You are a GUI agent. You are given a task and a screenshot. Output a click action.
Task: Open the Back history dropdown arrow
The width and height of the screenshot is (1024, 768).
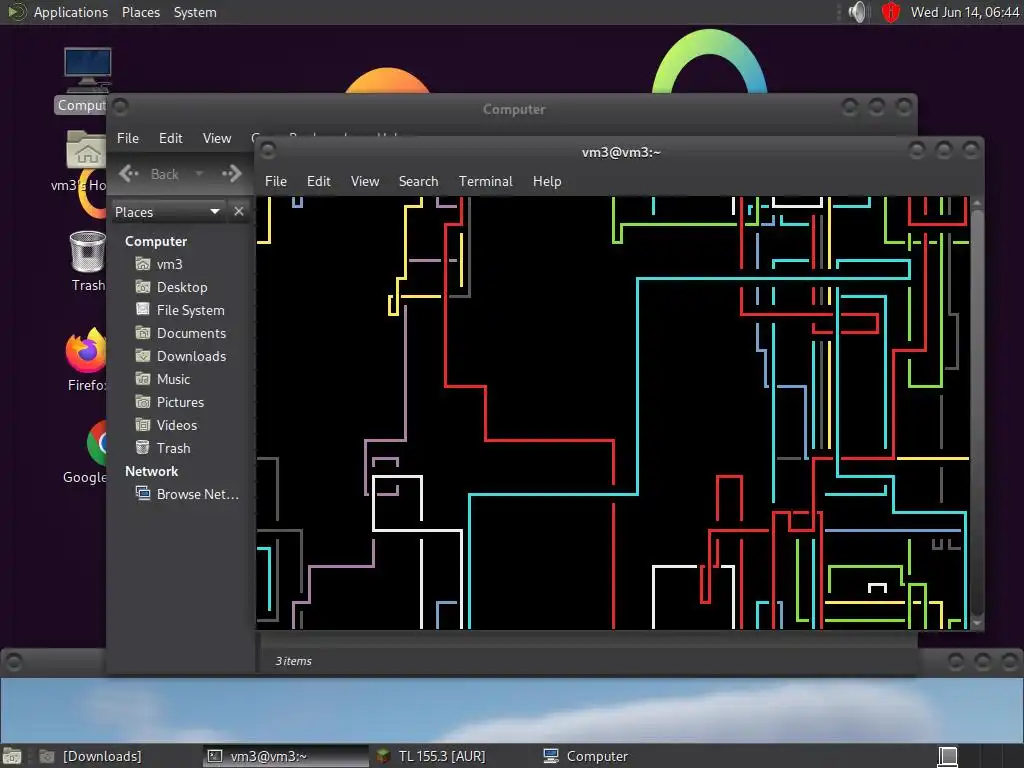pos(199,174)
